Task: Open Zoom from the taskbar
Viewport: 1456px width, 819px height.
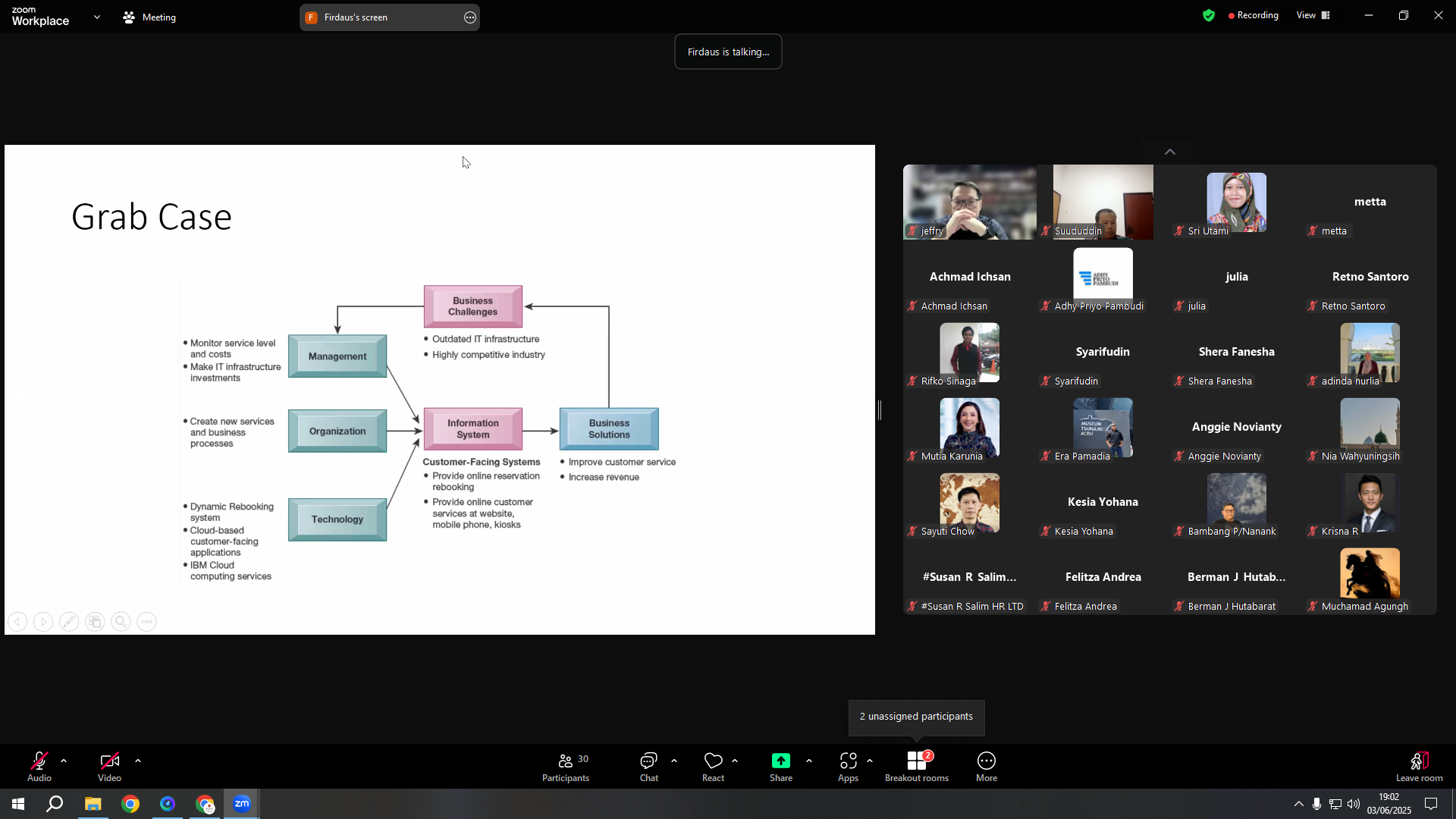Action: pos(242,804)
